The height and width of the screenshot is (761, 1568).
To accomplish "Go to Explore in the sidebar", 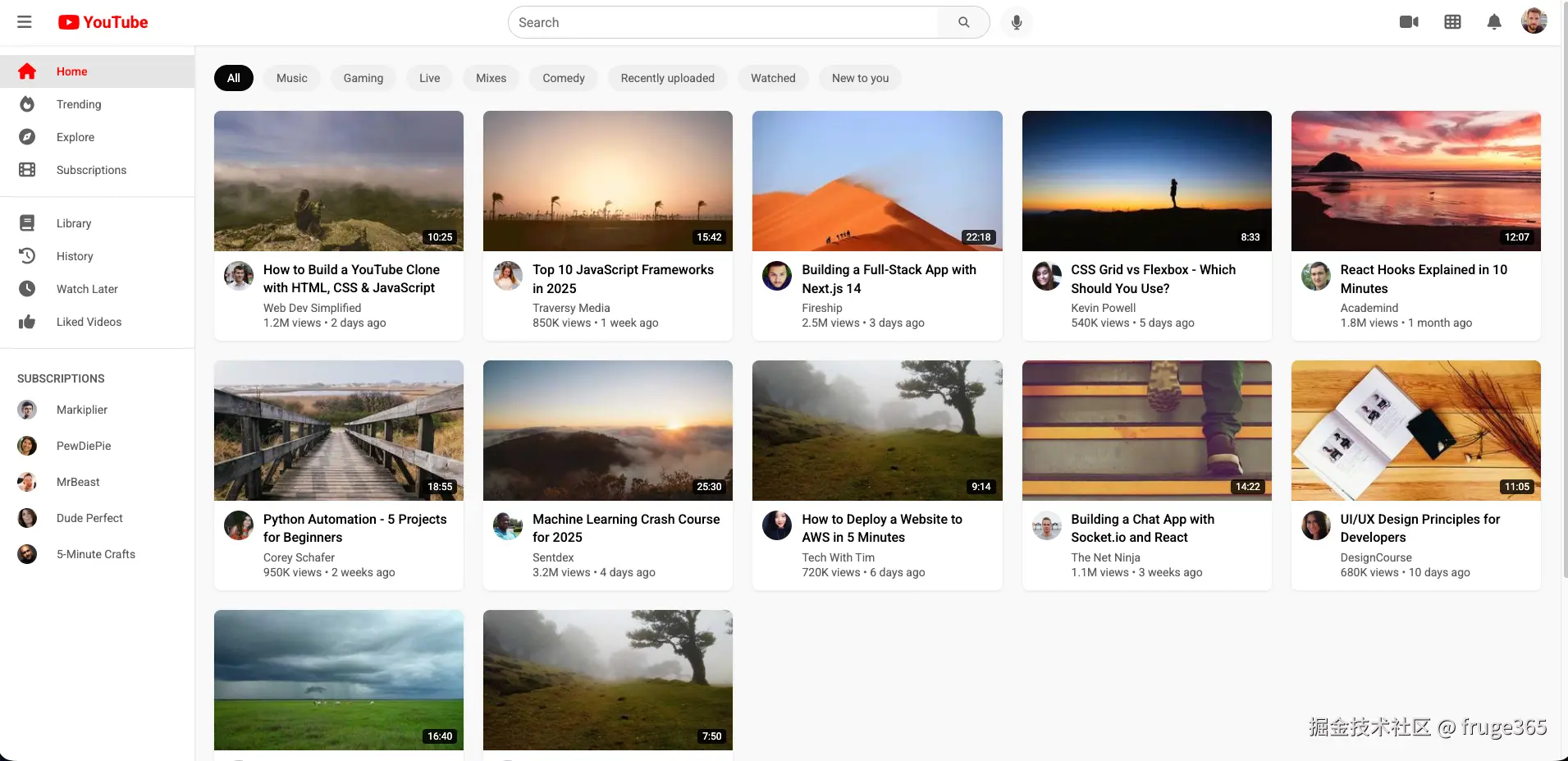I will click(x=97, y=137).
